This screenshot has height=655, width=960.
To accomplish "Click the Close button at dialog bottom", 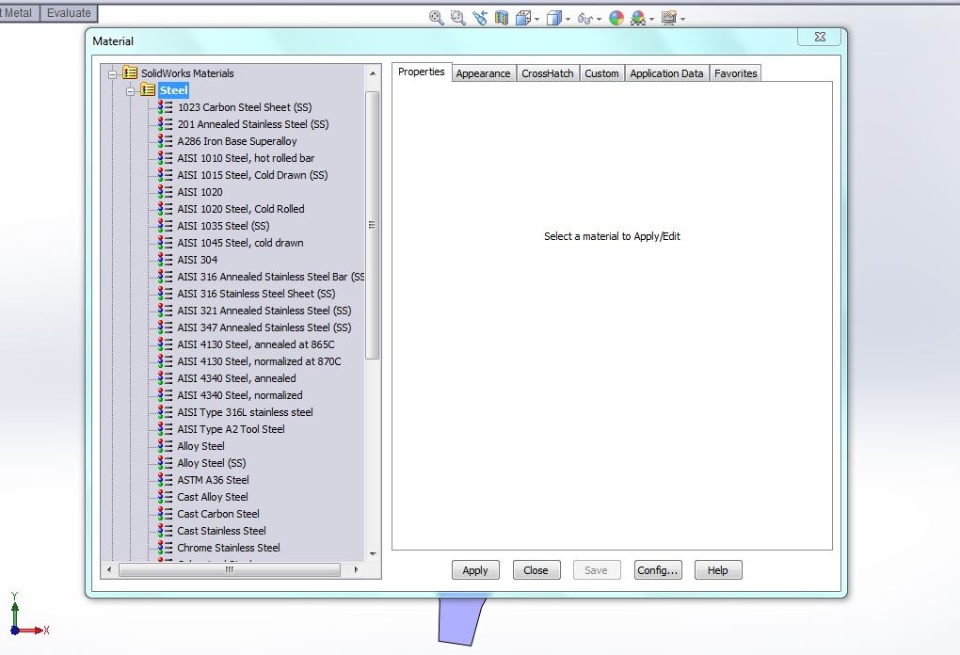I will (536, 570).
